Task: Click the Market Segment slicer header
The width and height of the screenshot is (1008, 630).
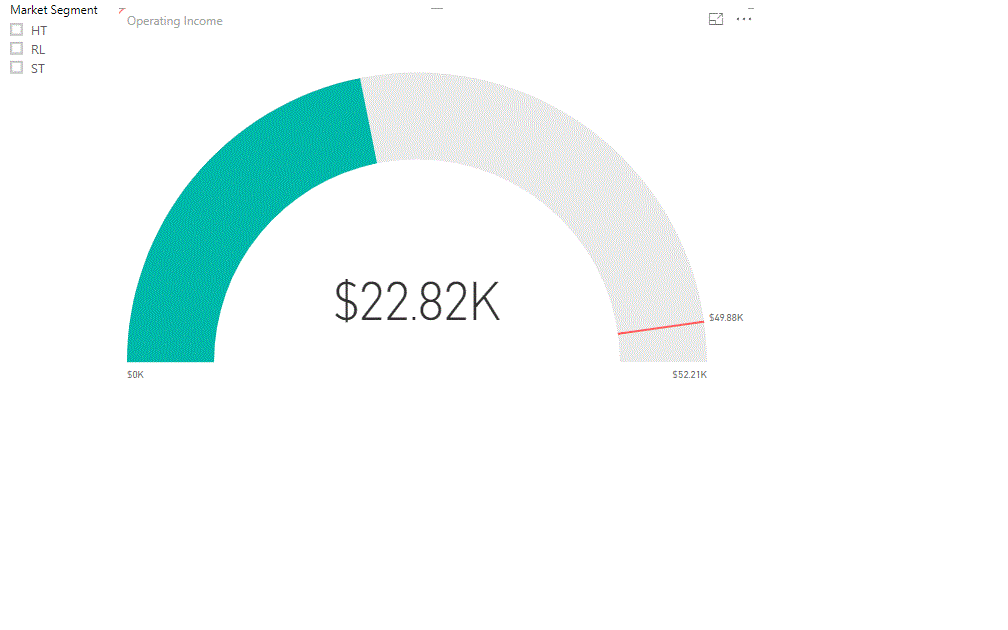Action: 54,10
